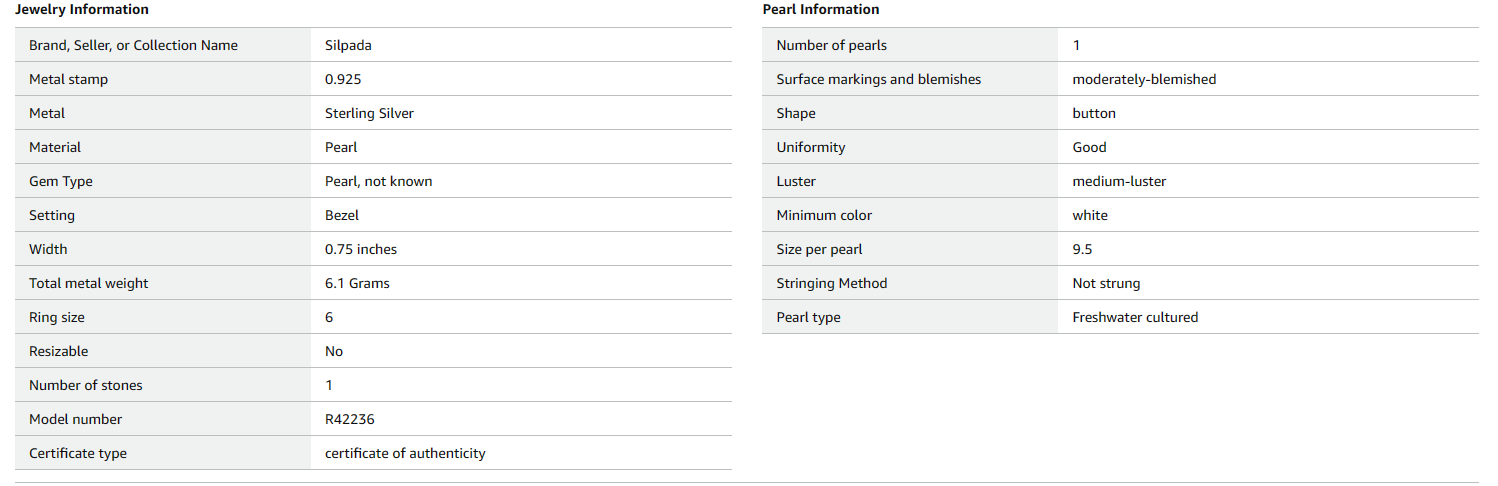Click the Pearl Information heading
The height and width of the screenshot is (486, 1498).
point(821,10)
